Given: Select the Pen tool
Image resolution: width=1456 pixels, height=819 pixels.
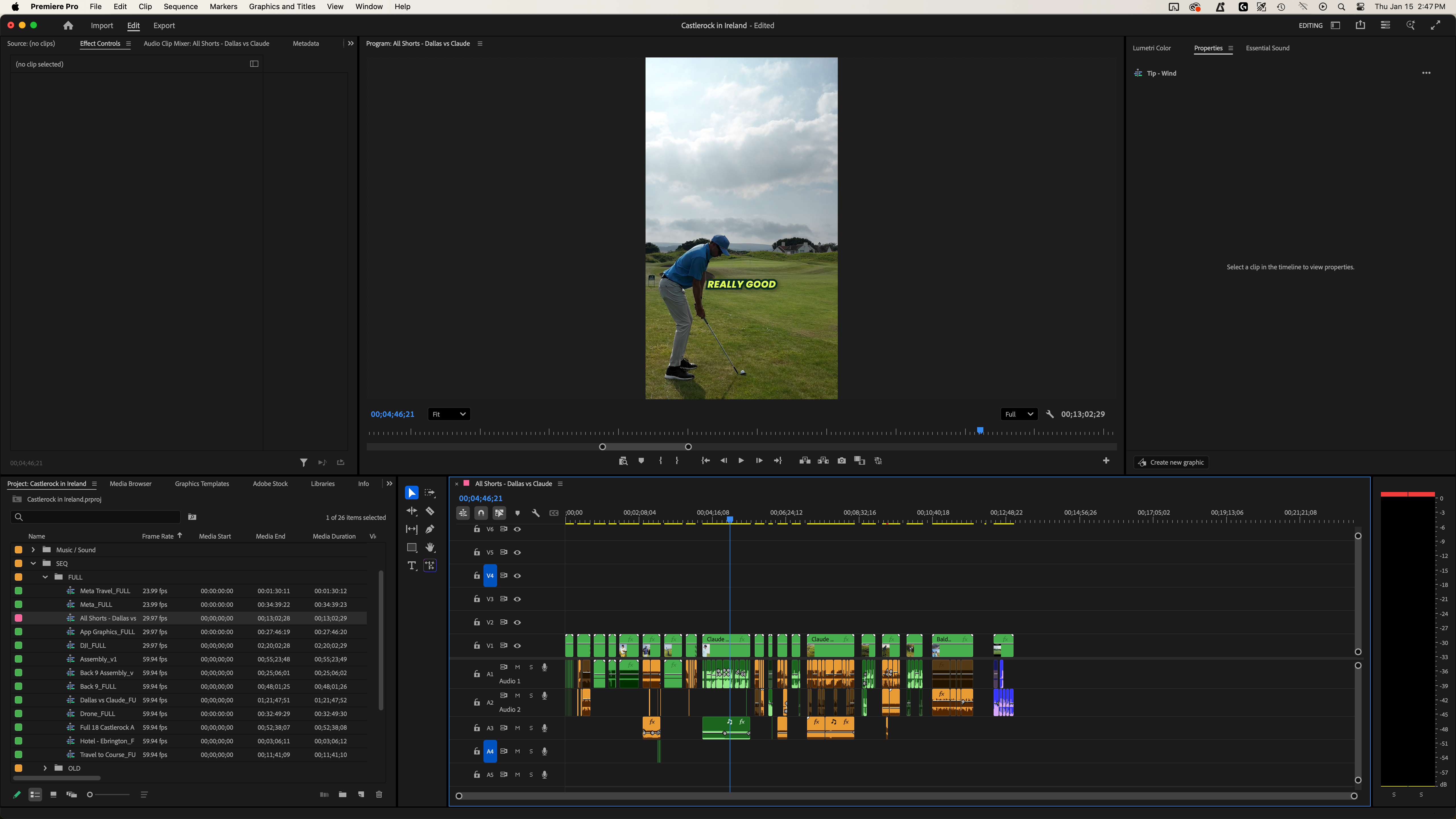Looking at the screenshot, I should point(430,529).
